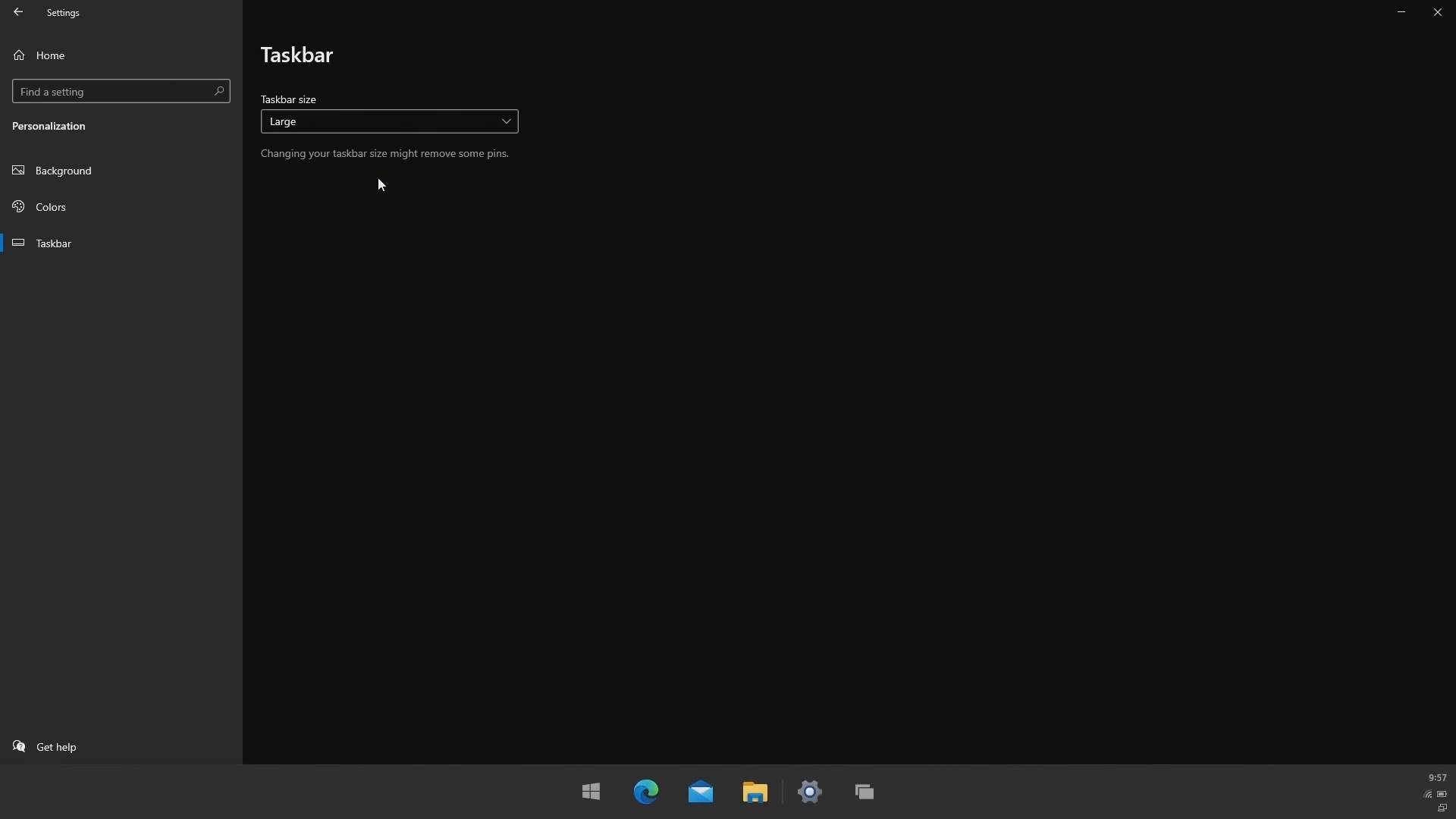Expand the Large size selector
Screen dimensions: 1456x819
[x=505, y=121]
